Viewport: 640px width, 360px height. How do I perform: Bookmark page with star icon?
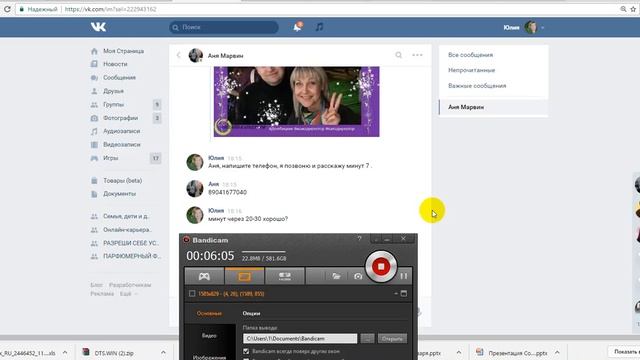633,9
